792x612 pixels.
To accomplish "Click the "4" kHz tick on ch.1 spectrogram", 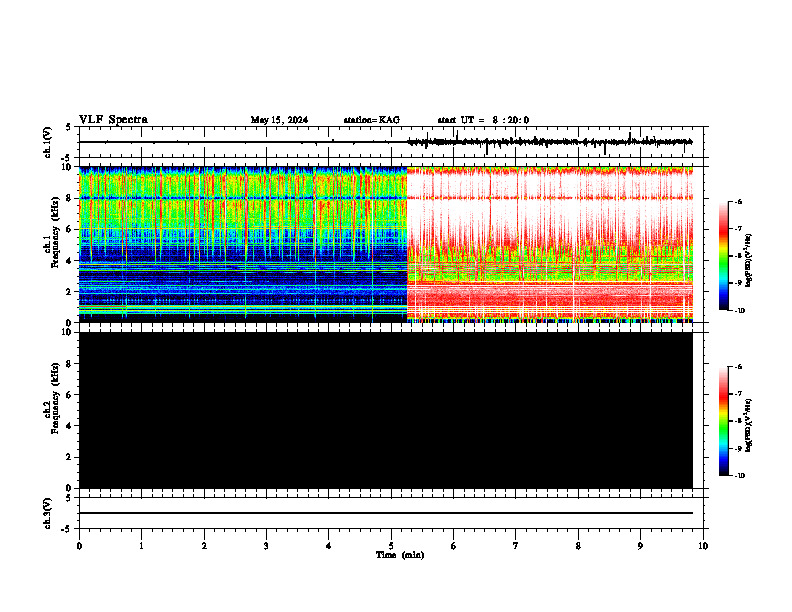I will point(70,261).
